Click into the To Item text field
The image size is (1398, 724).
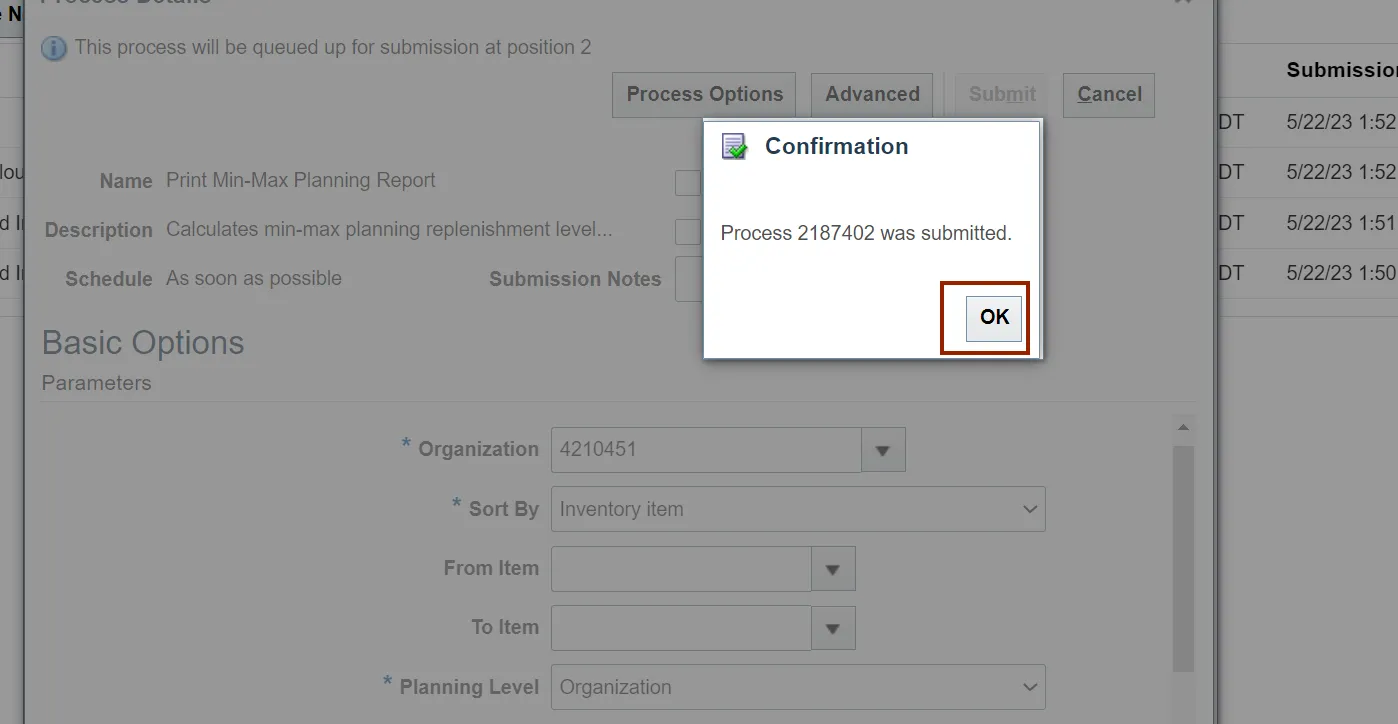point(680,628)
